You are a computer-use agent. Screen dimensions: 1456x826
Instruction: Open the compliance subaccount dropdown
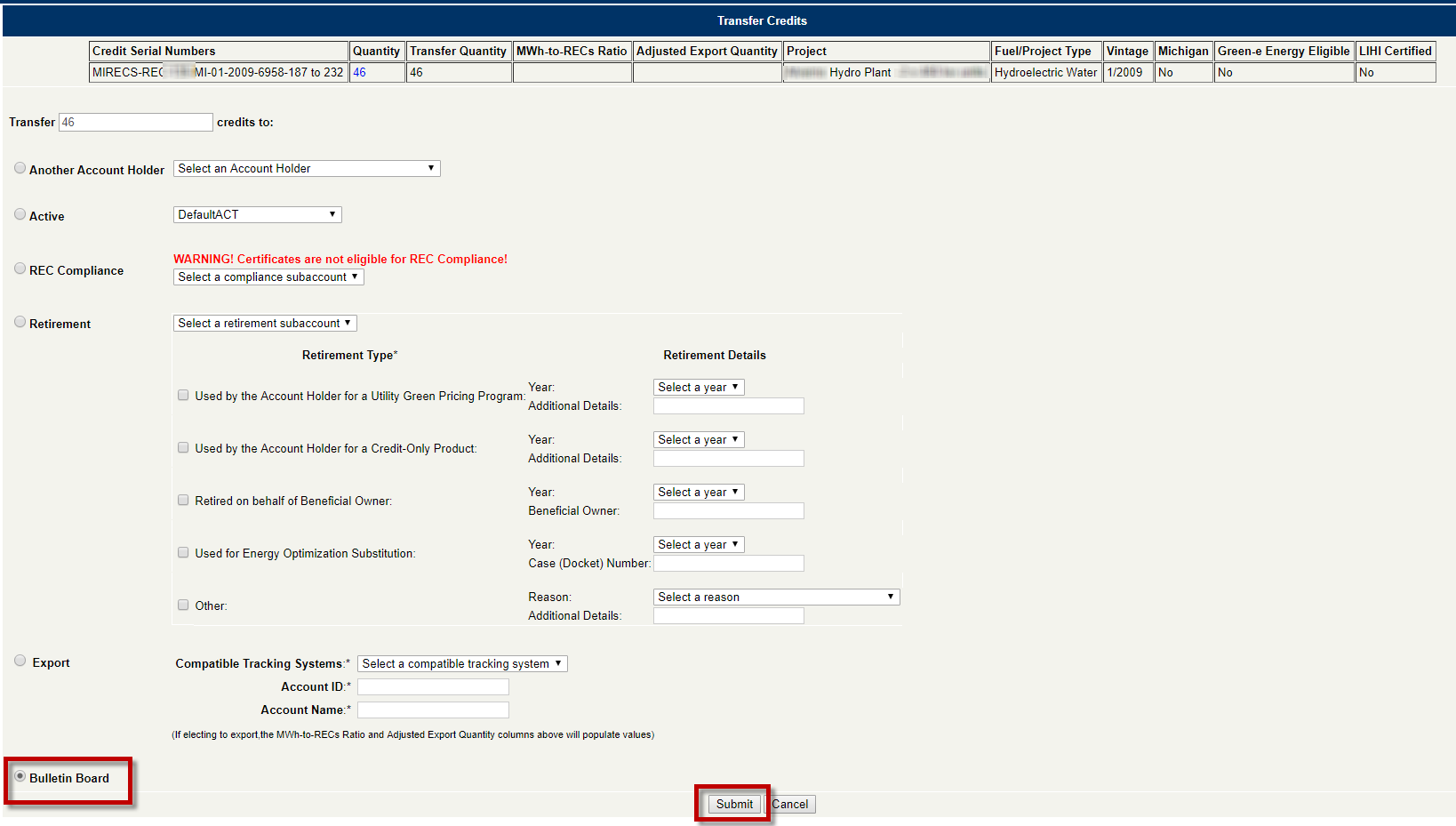click(x=268, y=277)
